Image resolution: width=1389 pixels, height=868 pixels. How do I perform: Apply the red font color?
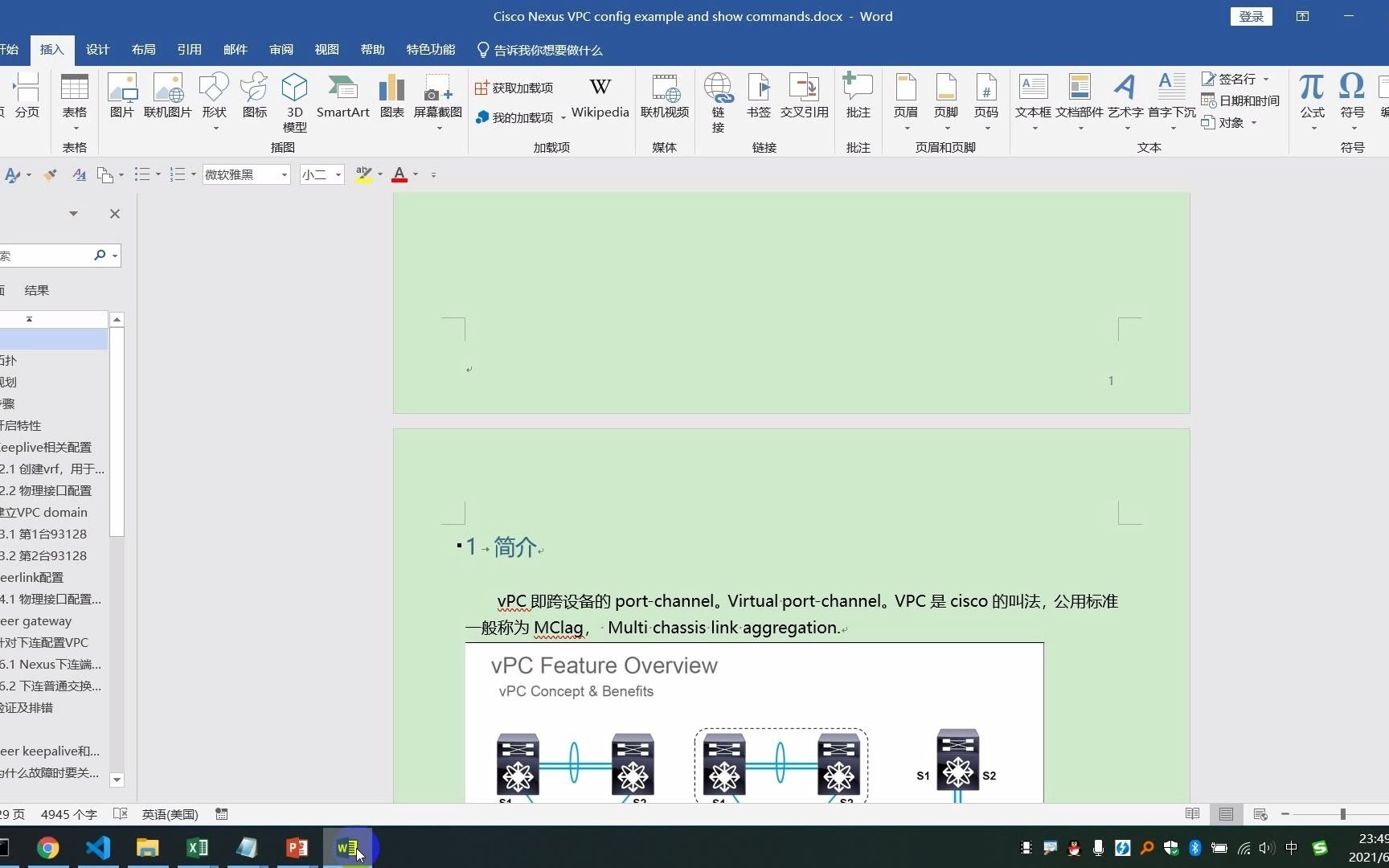[x=399, y=174]
